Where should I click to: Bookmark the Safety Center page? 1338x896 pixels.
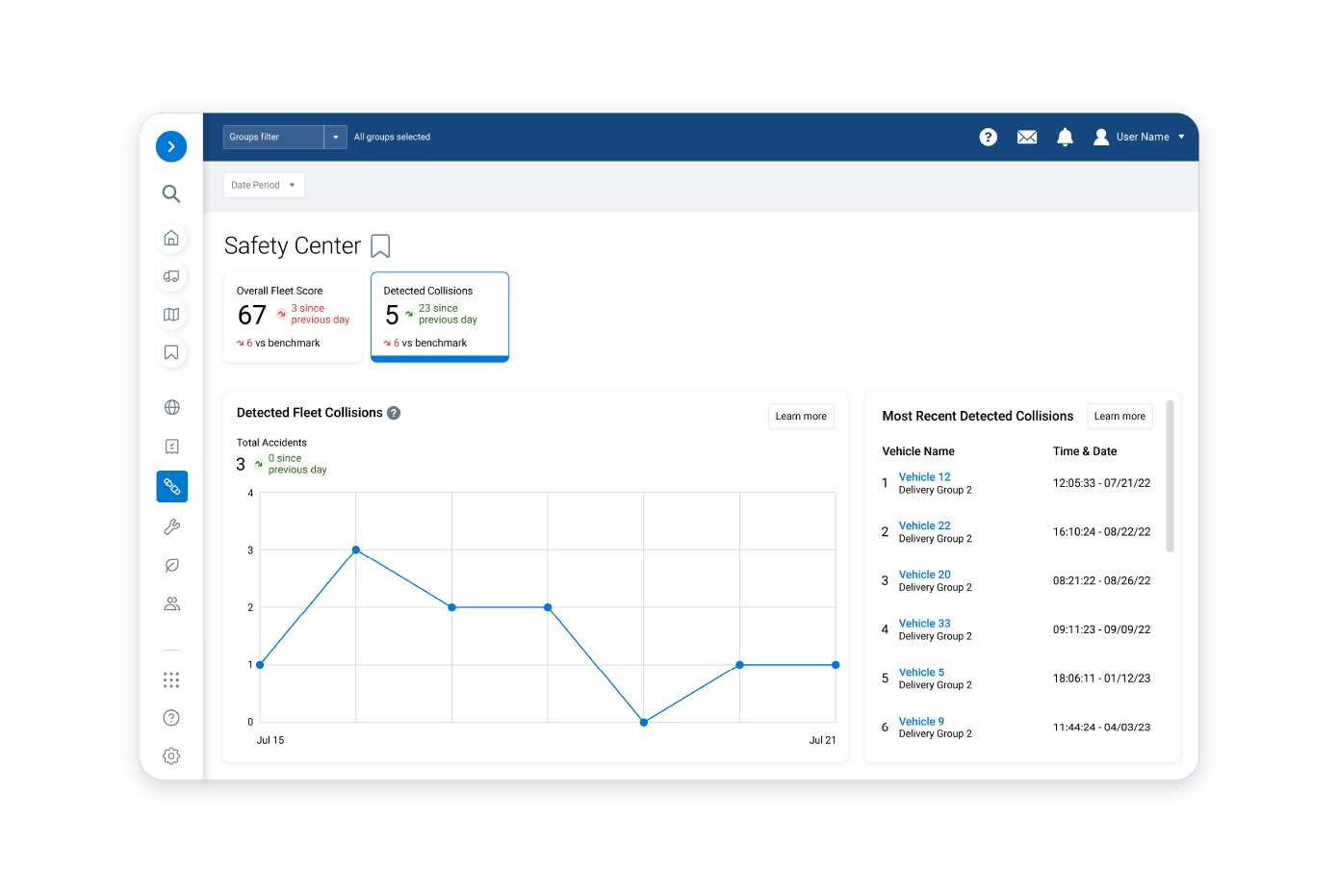[379, 245]
